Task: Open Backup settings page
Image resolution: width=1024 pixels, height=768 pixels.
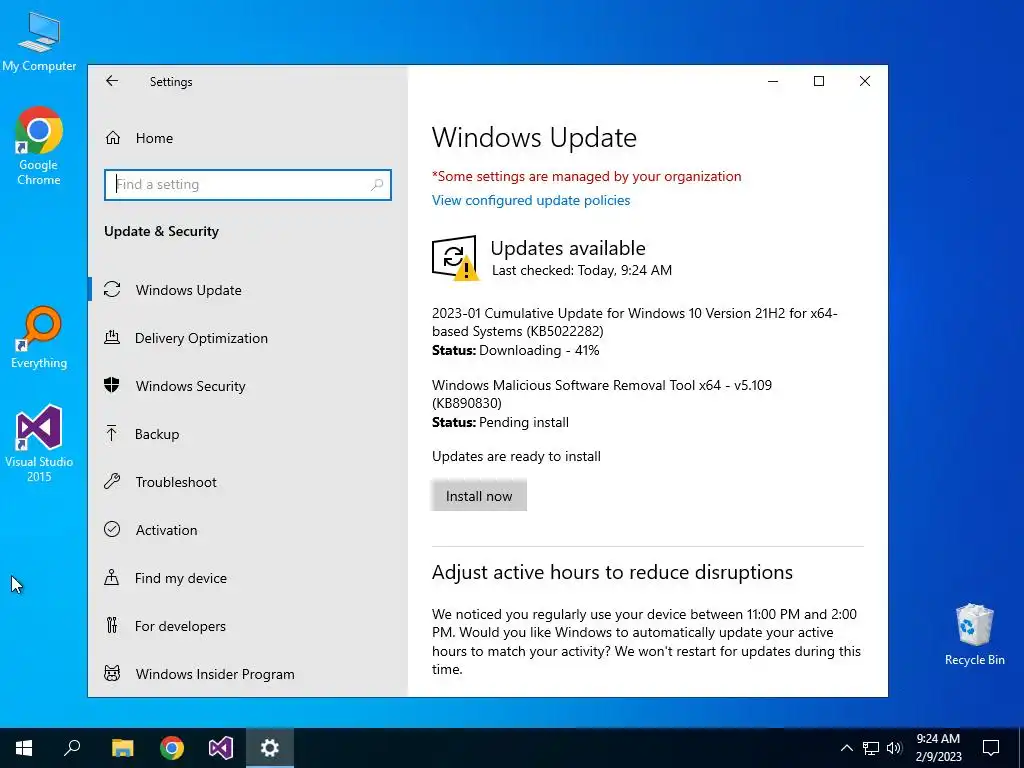Action: [157, 434]
